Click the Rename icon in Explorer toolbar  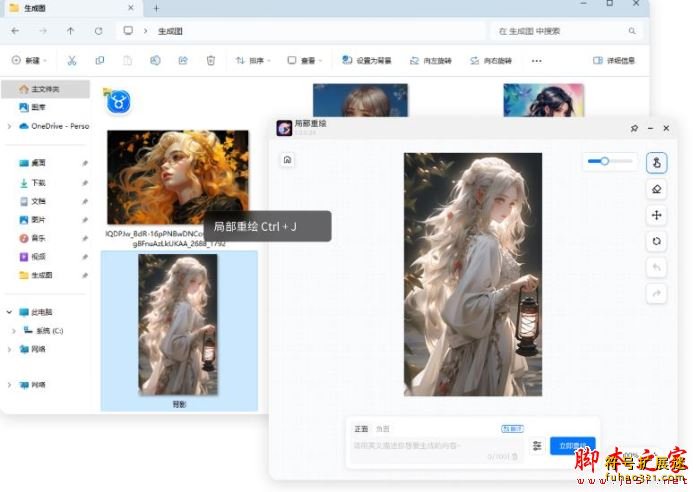point(155,60)
